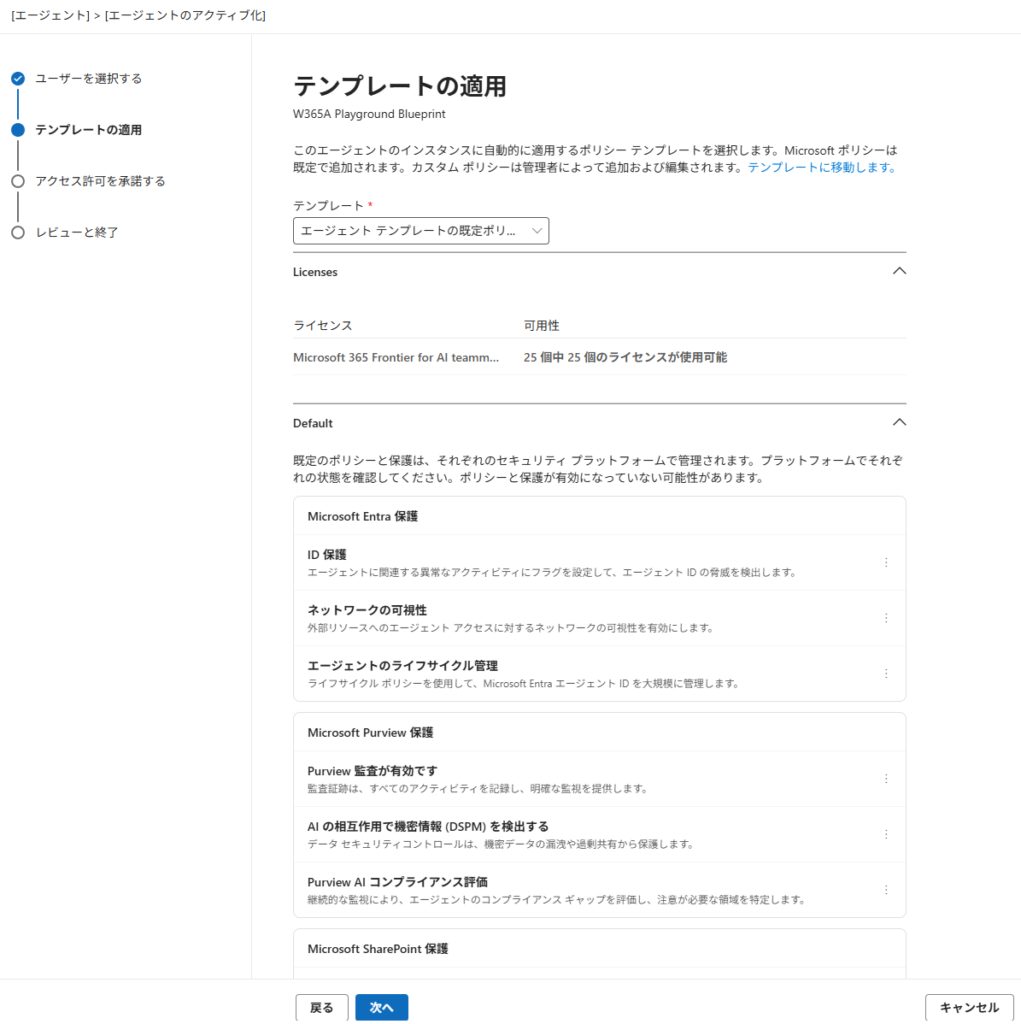Click the Microsoft Purview 保護 card header
The image size is (1021, 1024).
tap(370, 733)
